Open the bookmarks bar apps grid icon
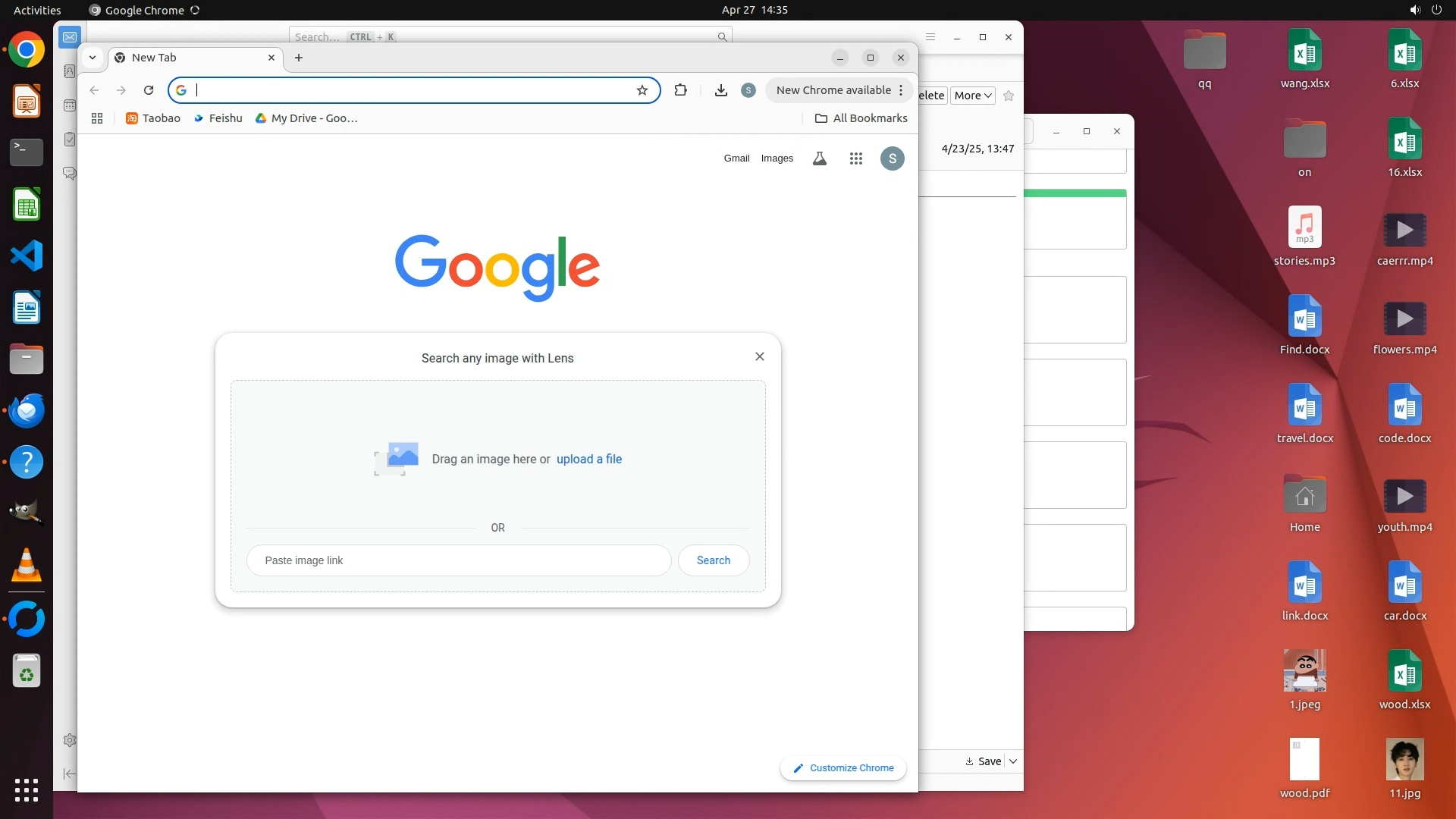 (97, 118)
